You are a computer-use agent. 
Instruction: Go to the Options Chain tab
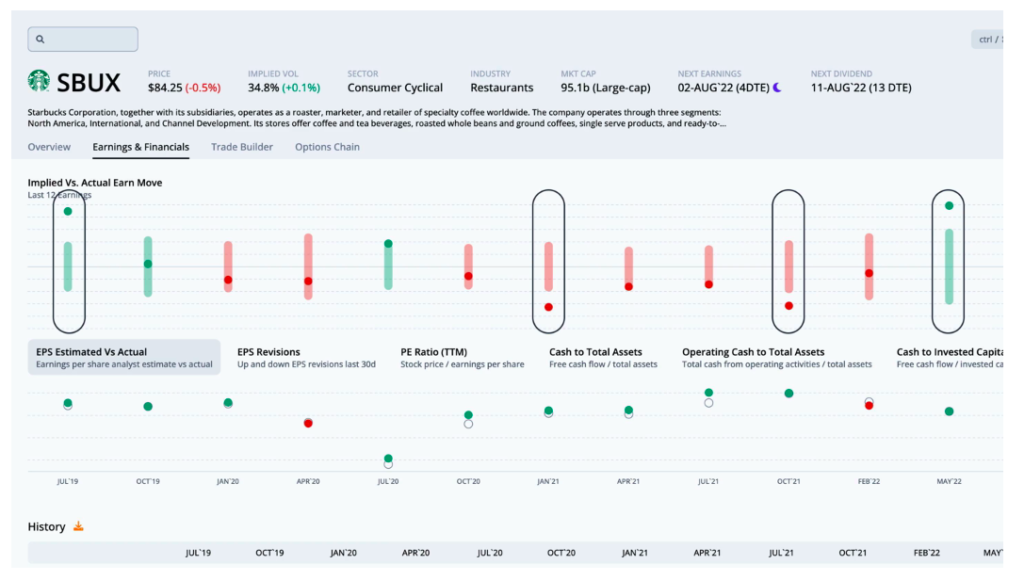coord(327,147)
